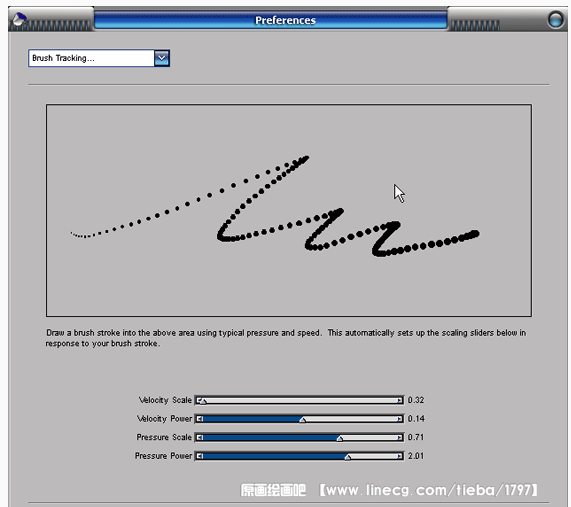
Task: Click the Velocity Power label
Action: [164, 419]
